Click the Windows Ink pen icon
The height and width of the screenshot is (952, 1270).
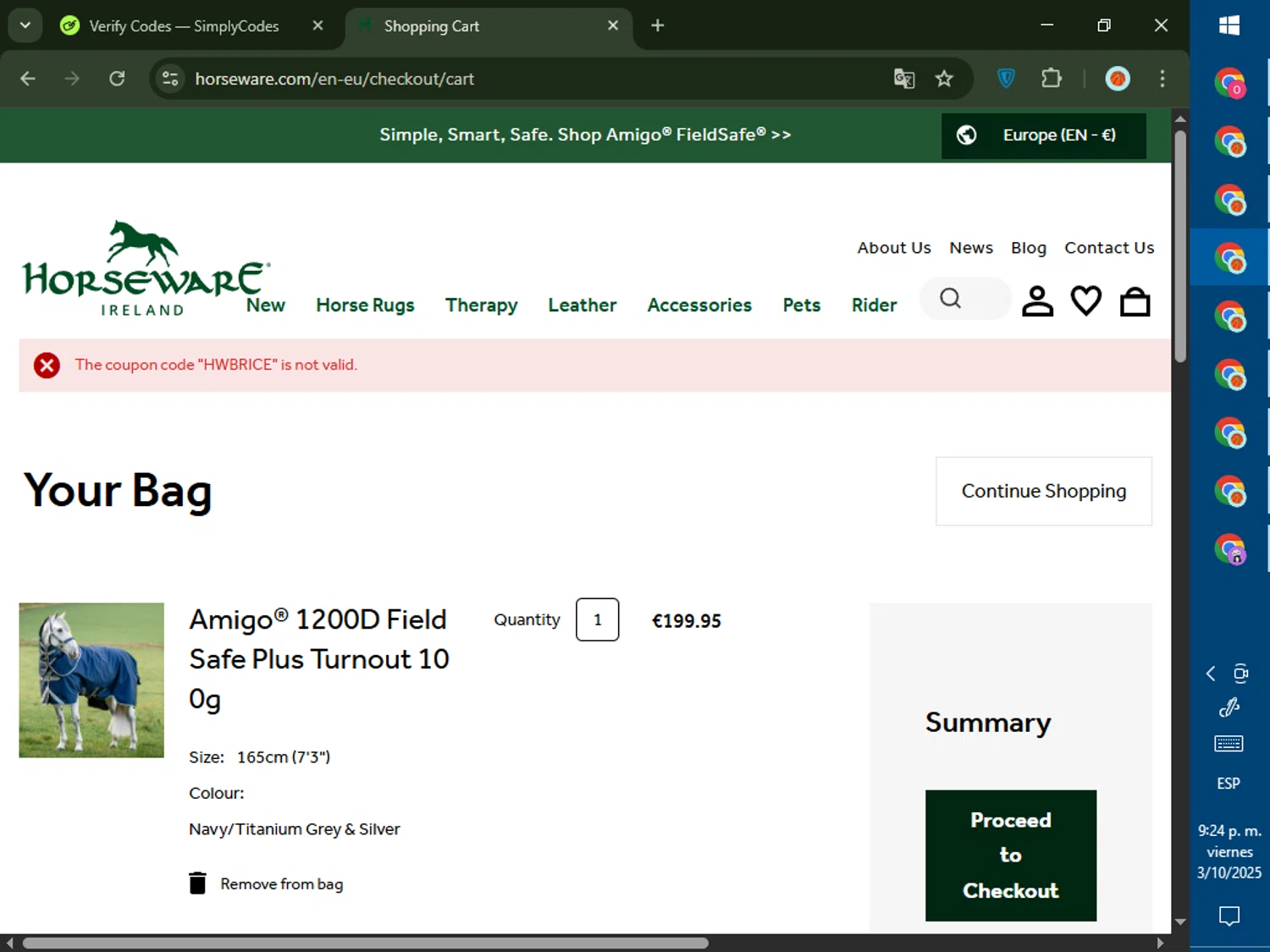click(1229, 707)
